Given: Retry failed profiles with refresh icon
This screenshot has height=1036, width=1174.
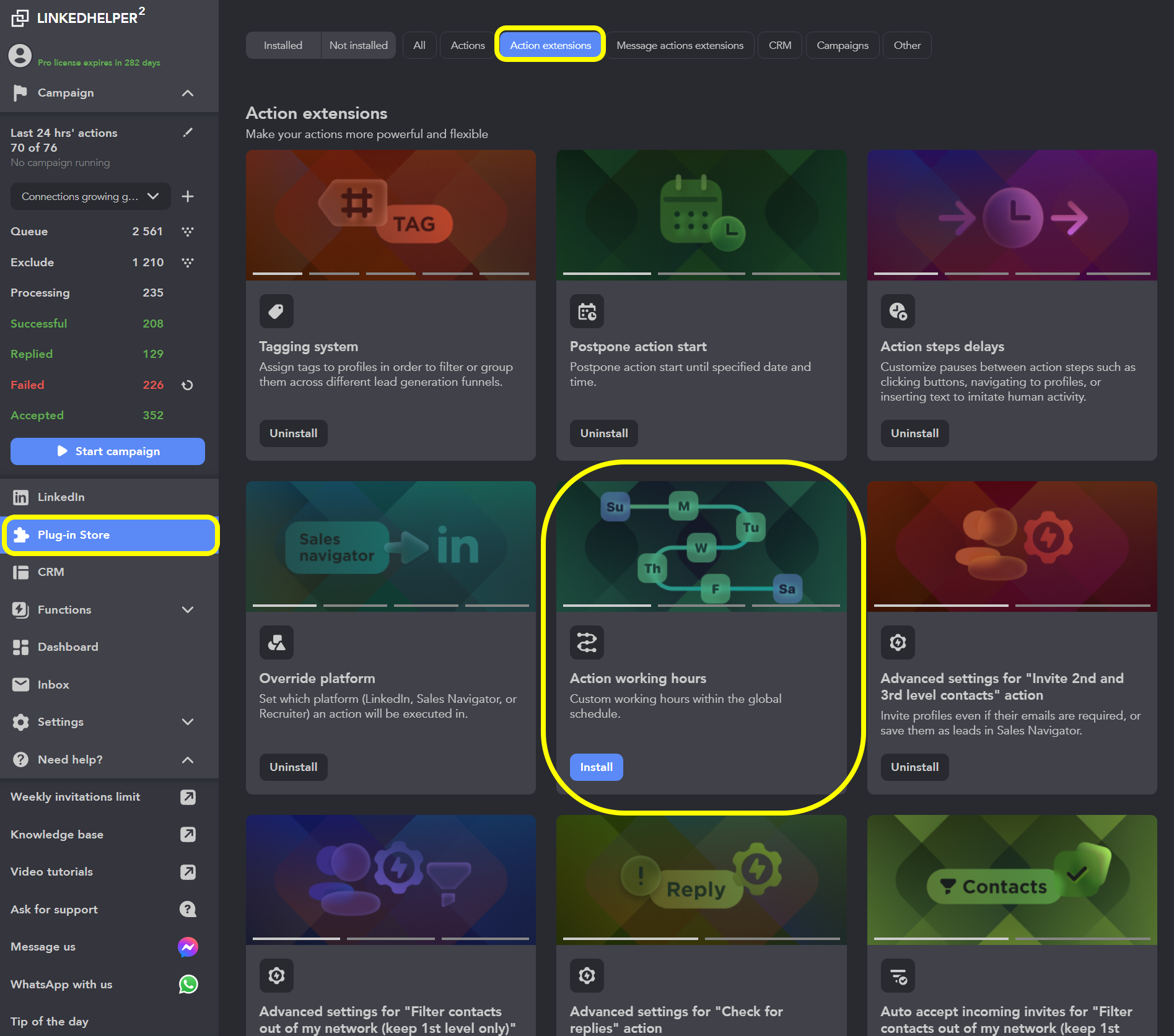Looking at the screenshot, I should pyautogui.click(x=188, y=385).
